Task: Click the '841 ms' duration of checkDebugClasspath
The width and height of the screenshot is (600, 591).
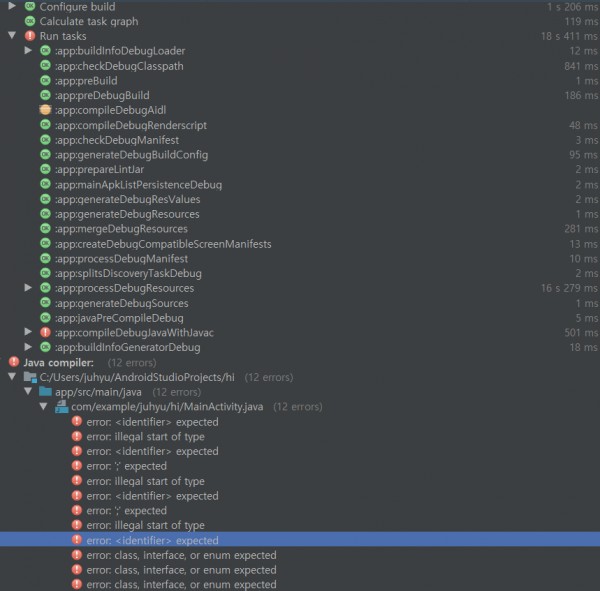Action: click(x=581, y=66)
